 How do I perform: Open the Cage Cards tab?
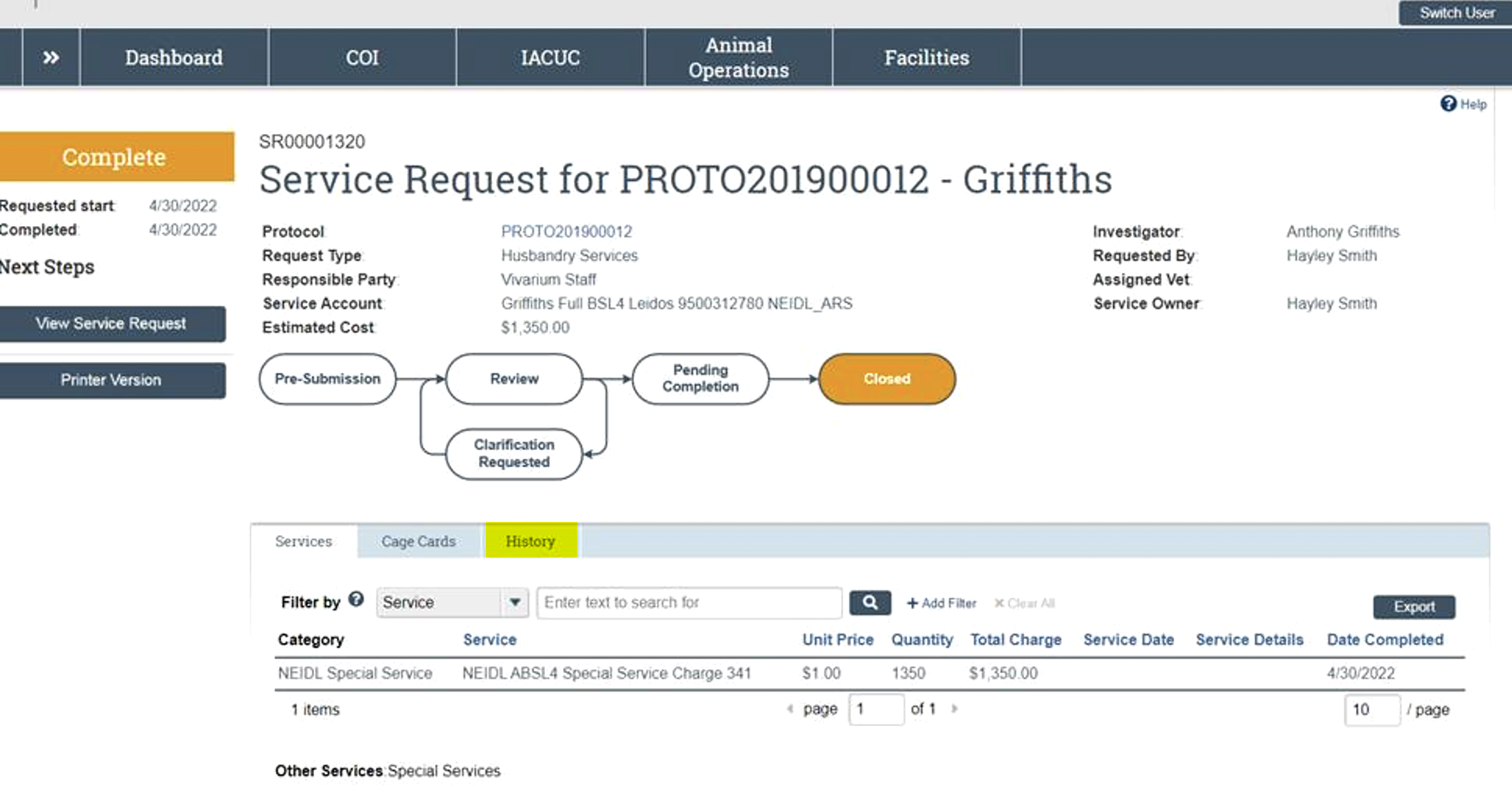click(418, 541)
